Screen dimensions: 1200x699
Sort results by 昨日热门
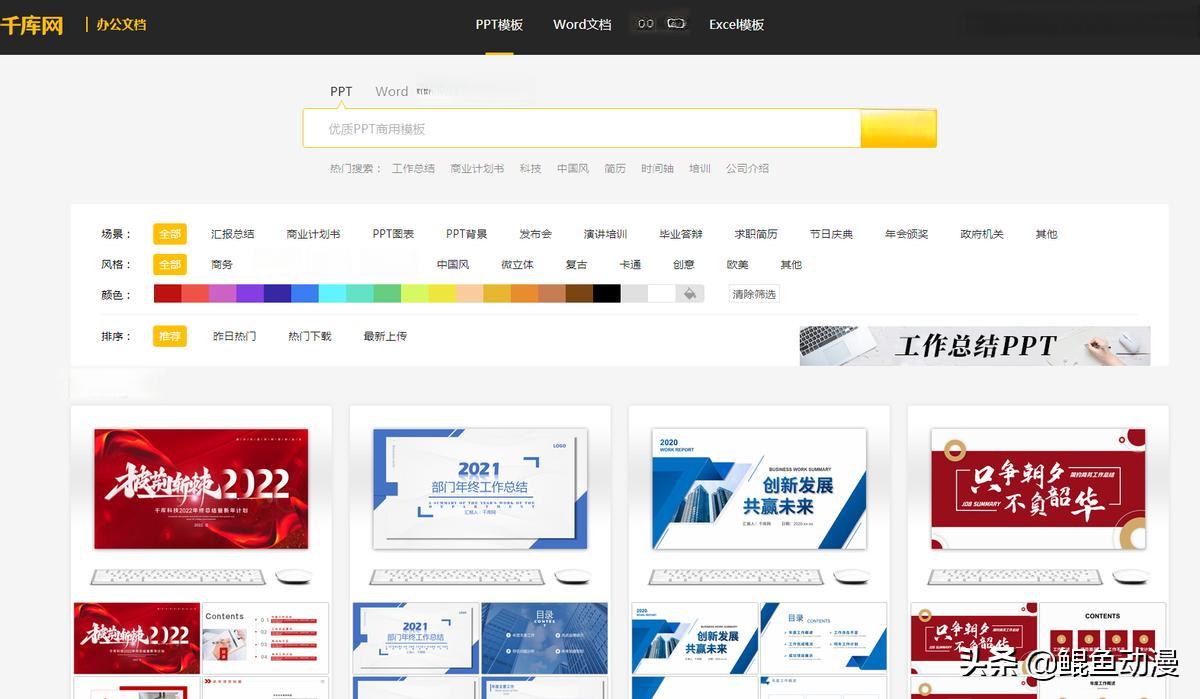pos(234,337)
